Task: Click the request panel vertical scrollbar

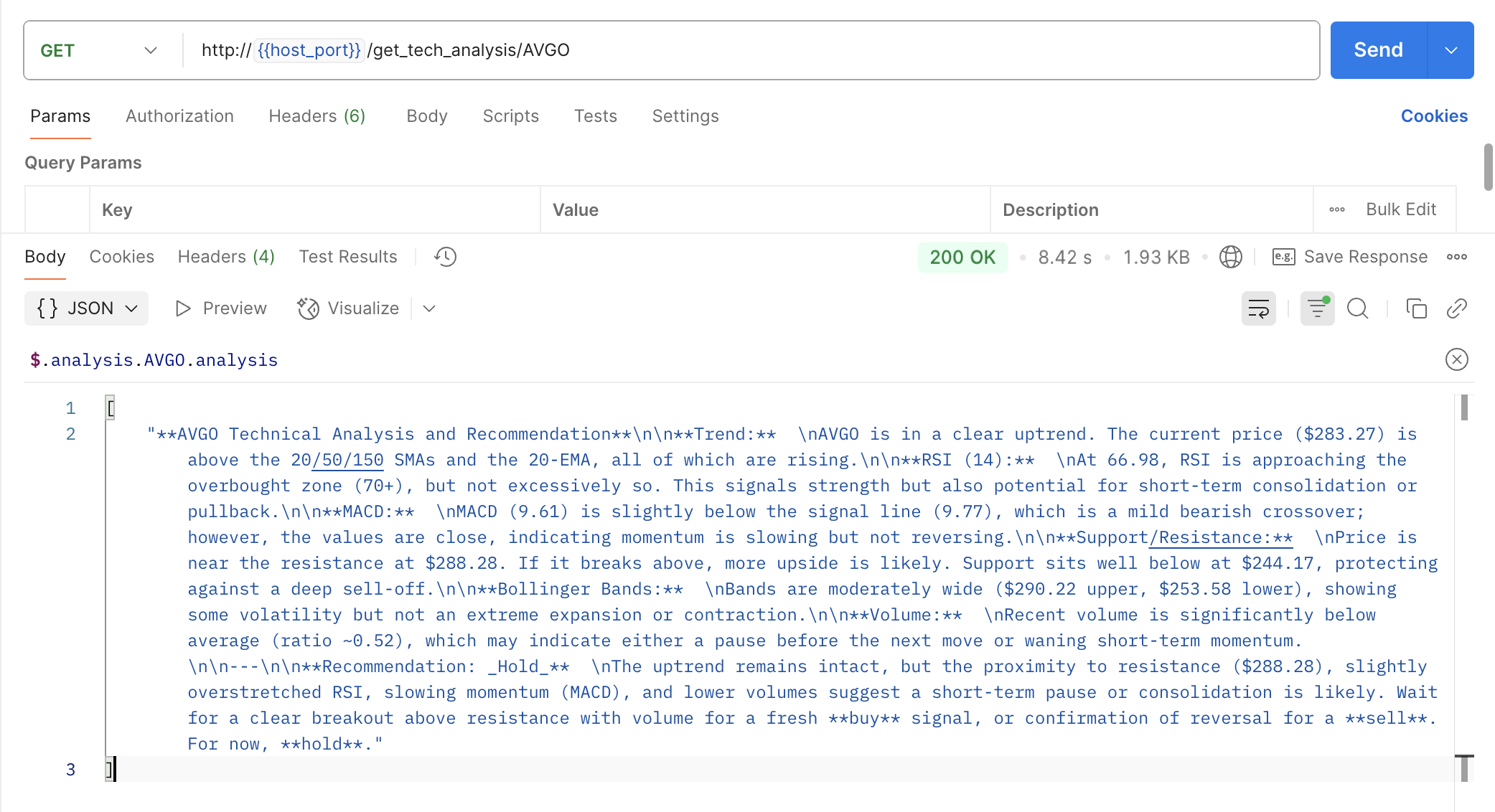Action: (x=1489, y=167)
